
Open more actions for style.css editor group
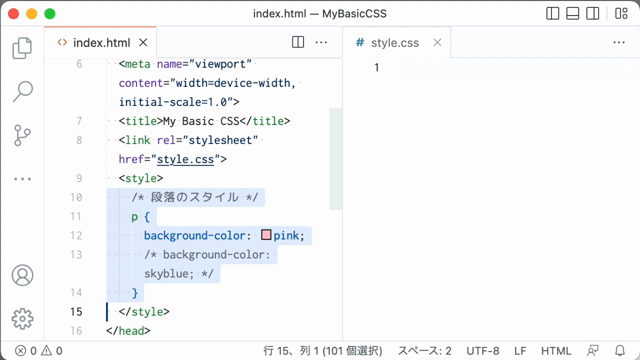coord(619,42)
